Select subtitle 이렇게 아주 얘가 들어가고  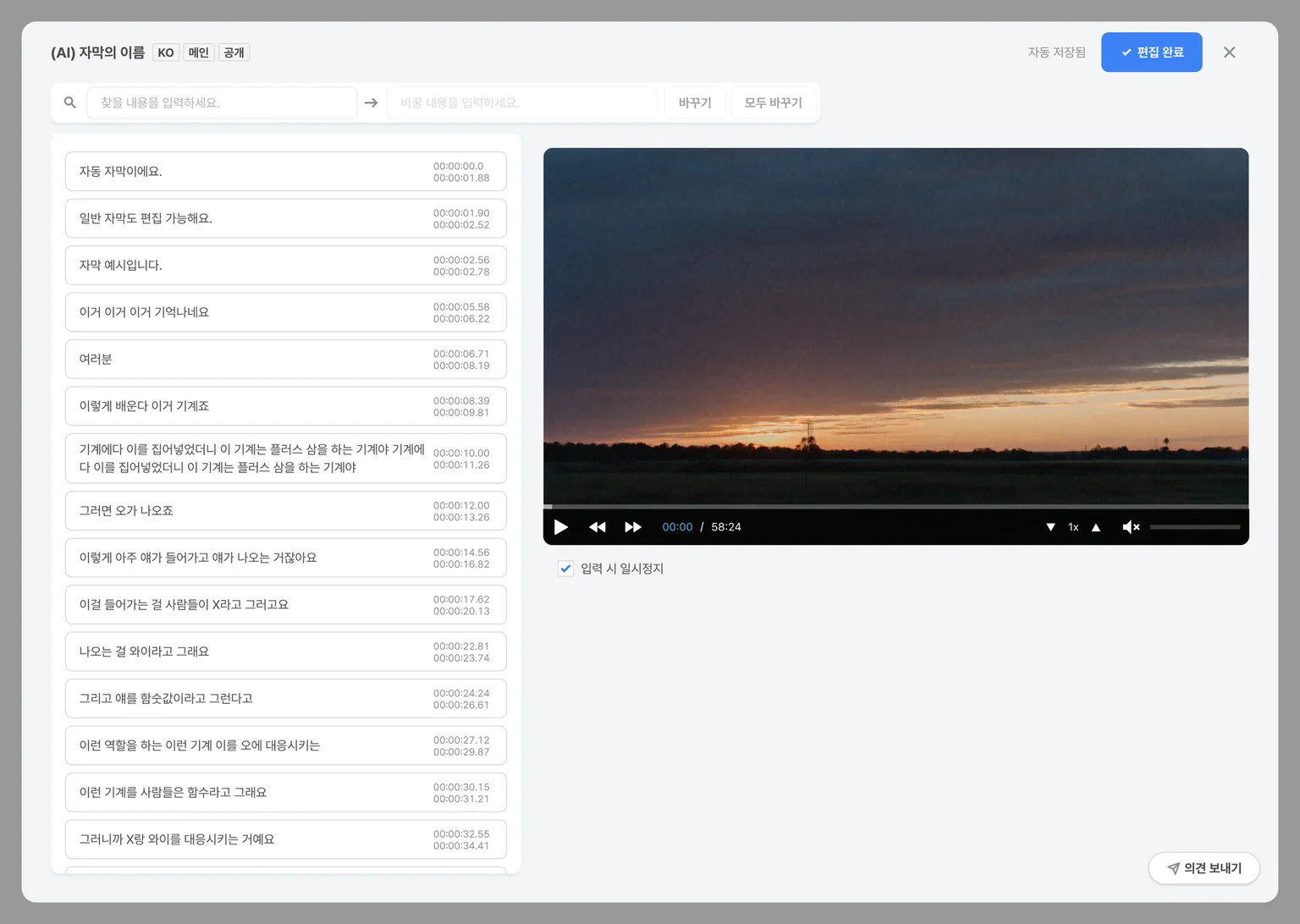286,558
